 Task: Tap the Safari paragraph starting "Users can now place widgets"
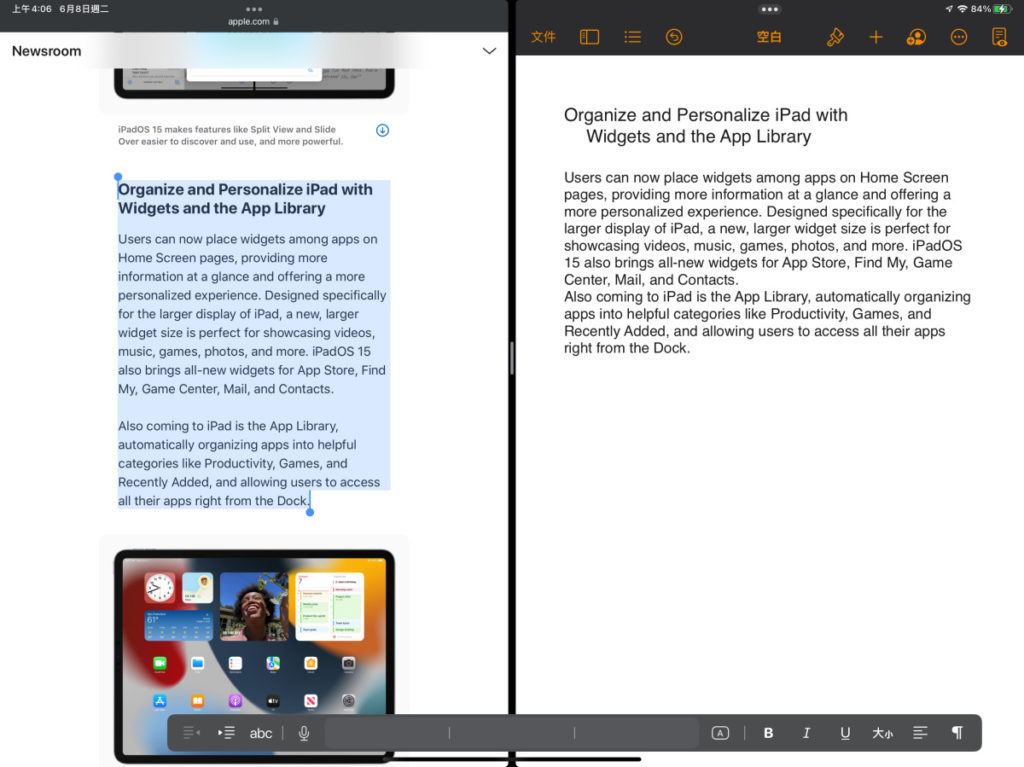click(252, 314)
